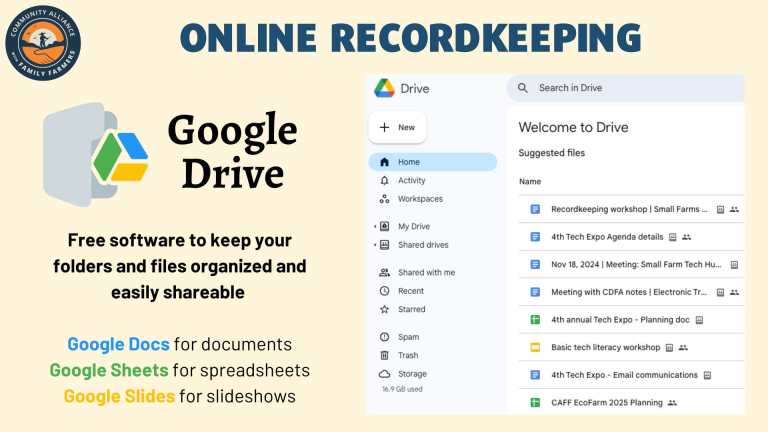This screenshot has height=432, width=768.
Task: Click inside Search in Drive field
Action: 630,88
